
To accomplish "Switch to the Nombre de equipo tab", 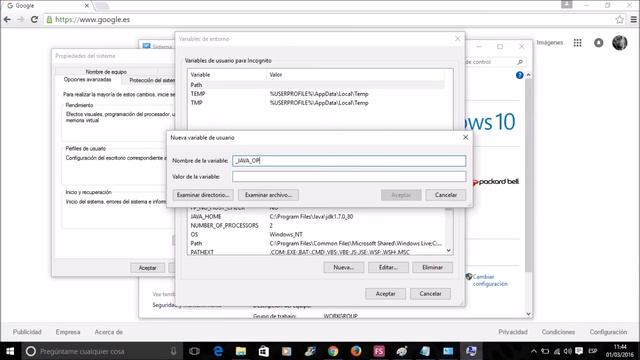I will (x=106, y=71).
